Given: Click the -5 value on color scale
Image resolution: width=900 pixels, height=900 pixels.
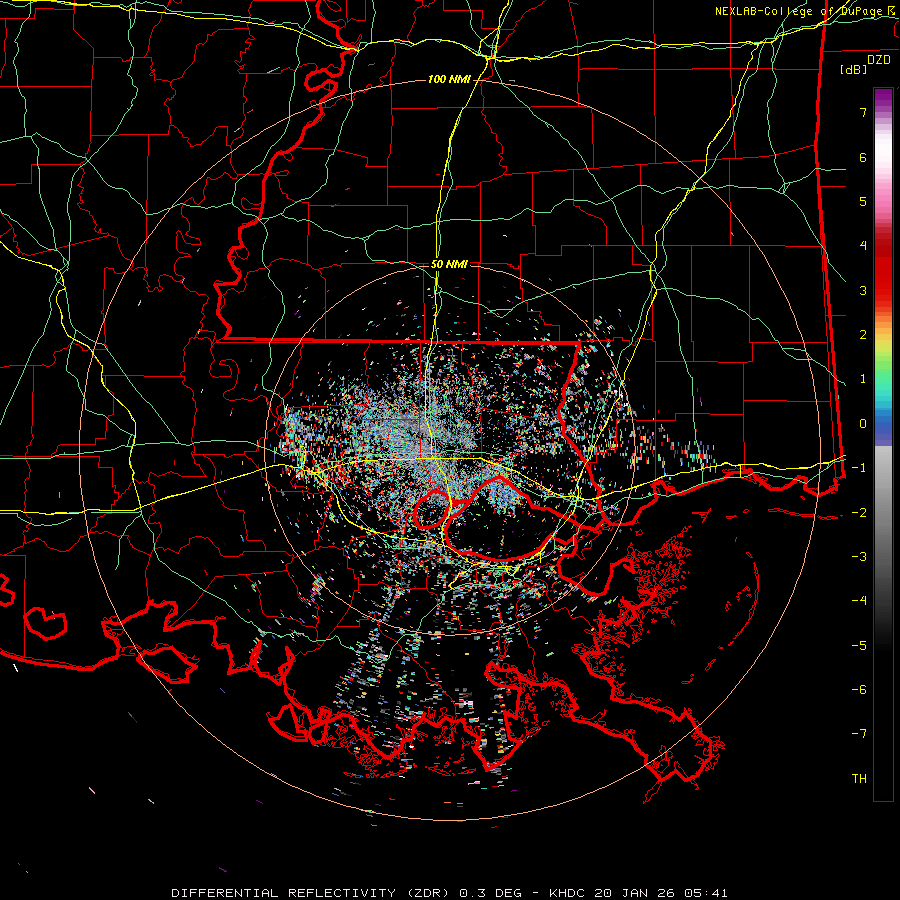Looking at the screenshot, I should click(x=859, y=646).
